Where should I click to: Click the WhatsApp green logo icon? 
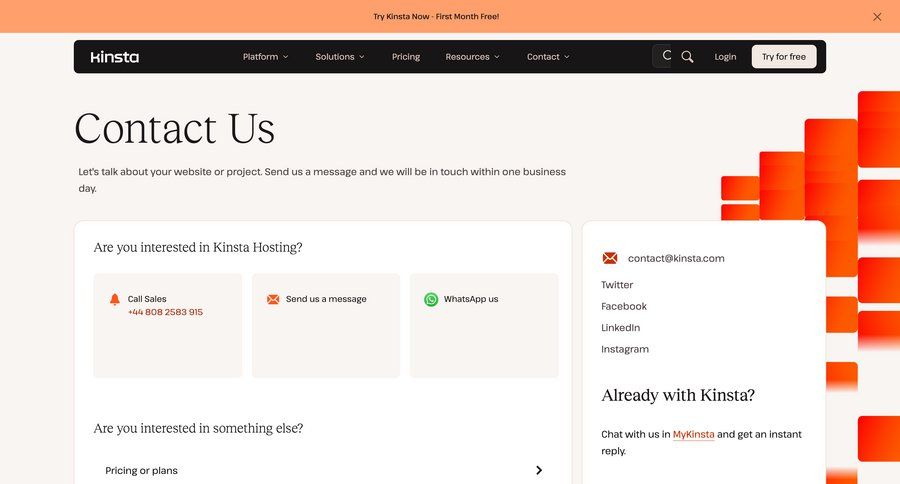click(431, 299)
